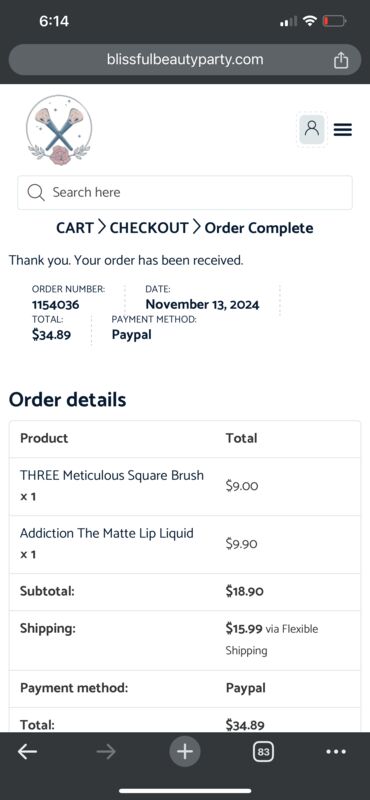Tap the blissfulbeautyparty.com address bar
The height and width of the screenshot is (800, 370).
[185, 60]
